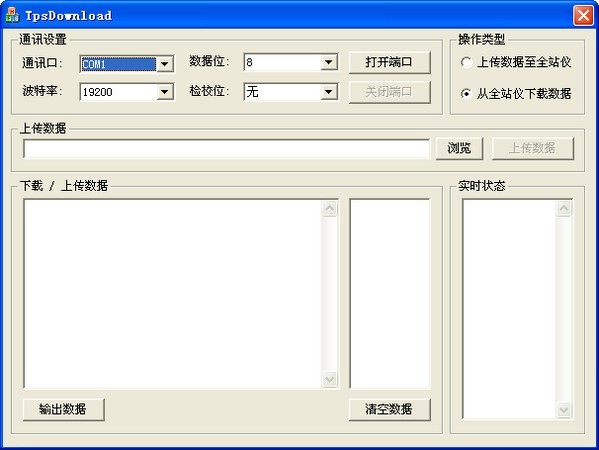Click the COM1 text in 通讯口 combo box
Viewport: 599px width, 450px height.
[94, 64]
